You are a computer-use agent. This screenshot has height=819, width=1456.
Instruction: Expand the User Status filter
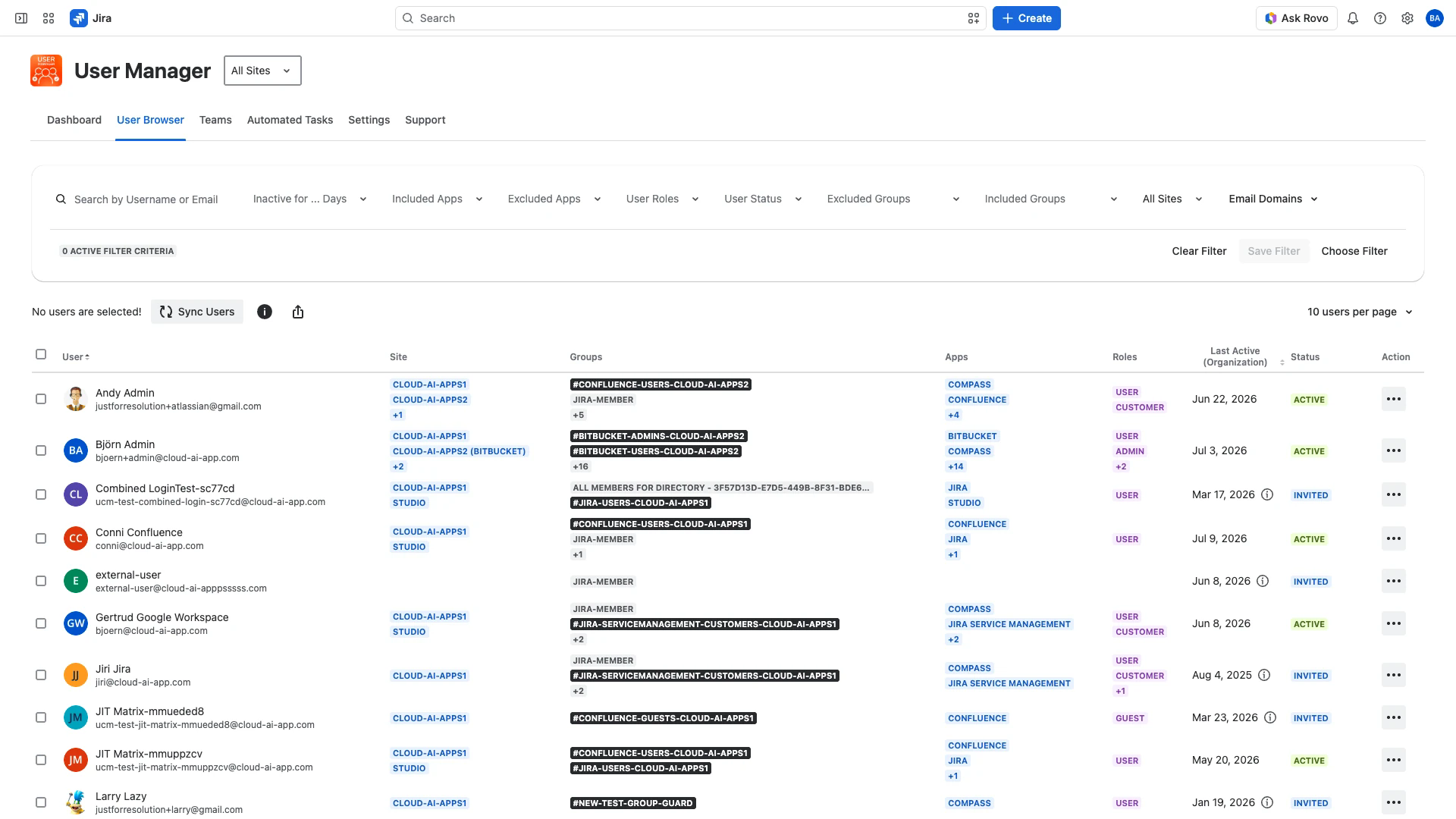(x=763, y=199)
